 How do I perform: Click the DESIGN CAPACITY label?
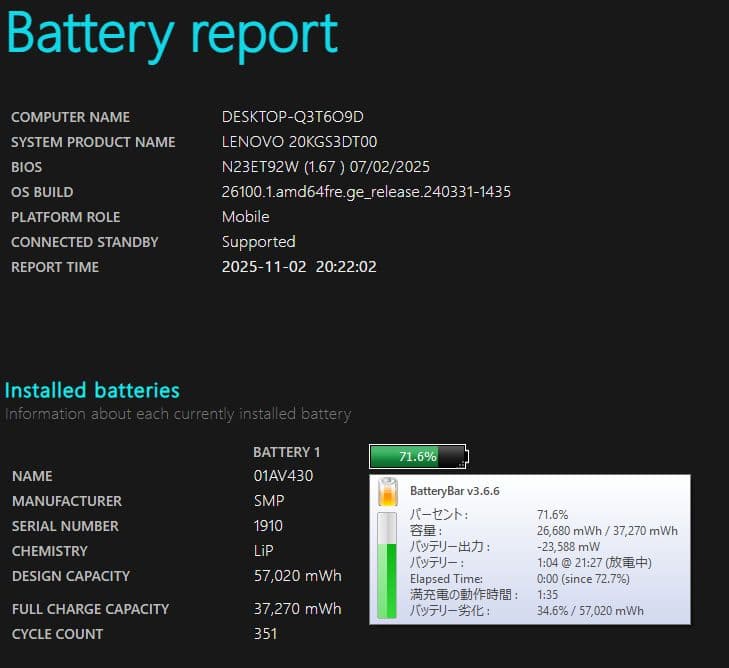click(x=71, y=576)
